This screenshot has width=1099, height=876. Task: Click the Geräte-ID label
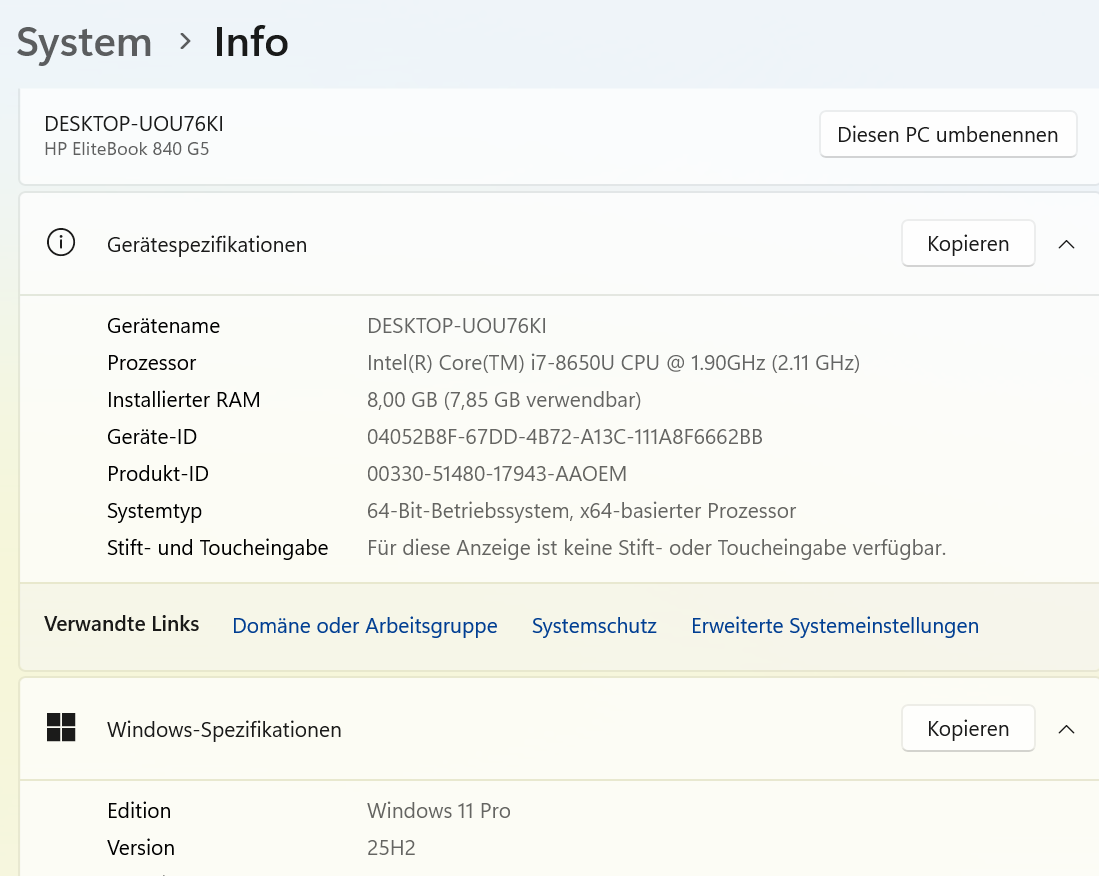[x=152, y=437]
